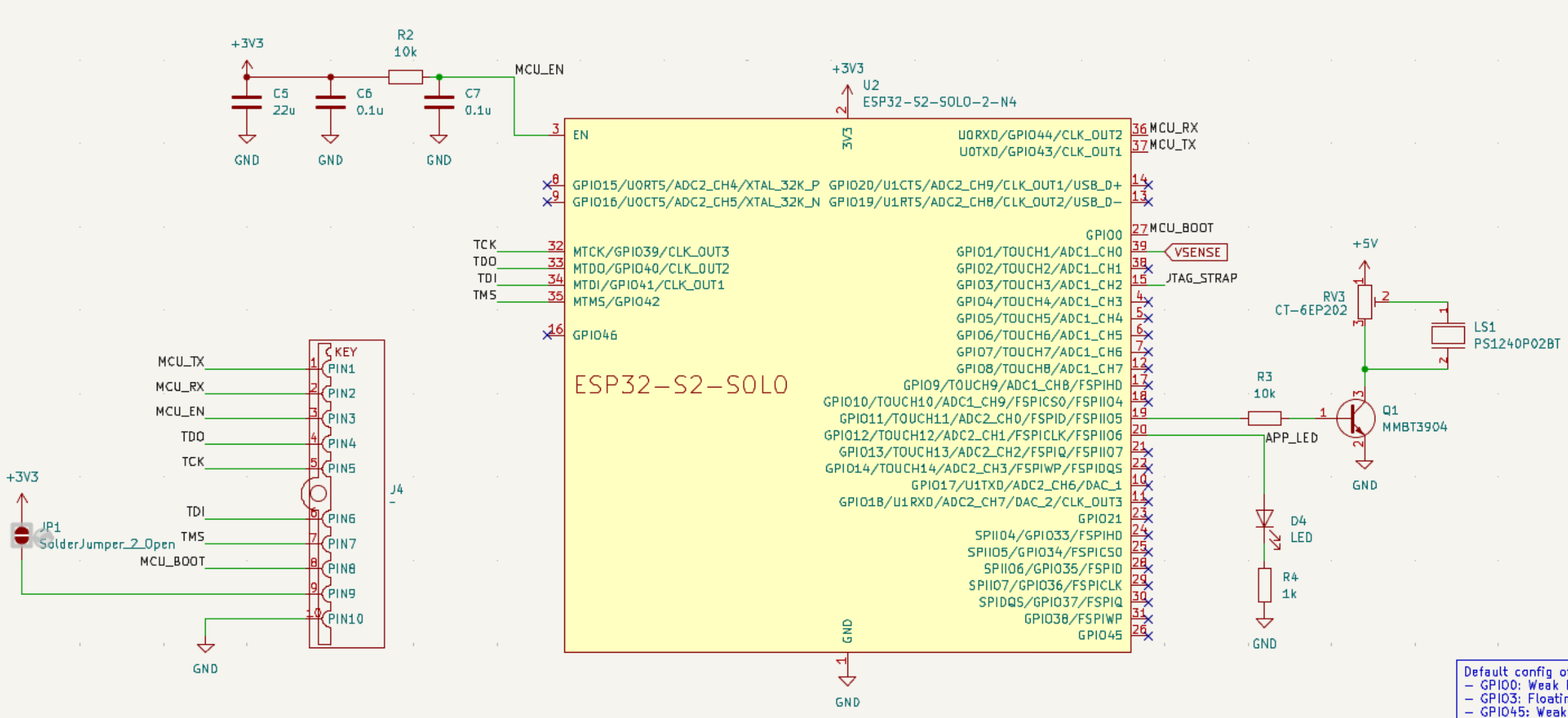
Task: Select the R3 10k resistor symbol
Action: [x=1264, y=419]
